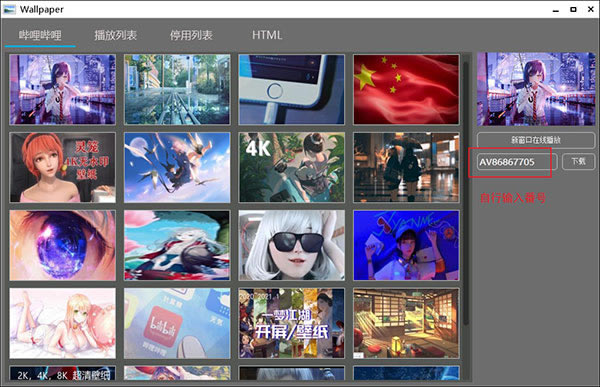
Task: Select the 灵笼 4K无水印壁纸 thumbnail
Action: tap(62, 167)
